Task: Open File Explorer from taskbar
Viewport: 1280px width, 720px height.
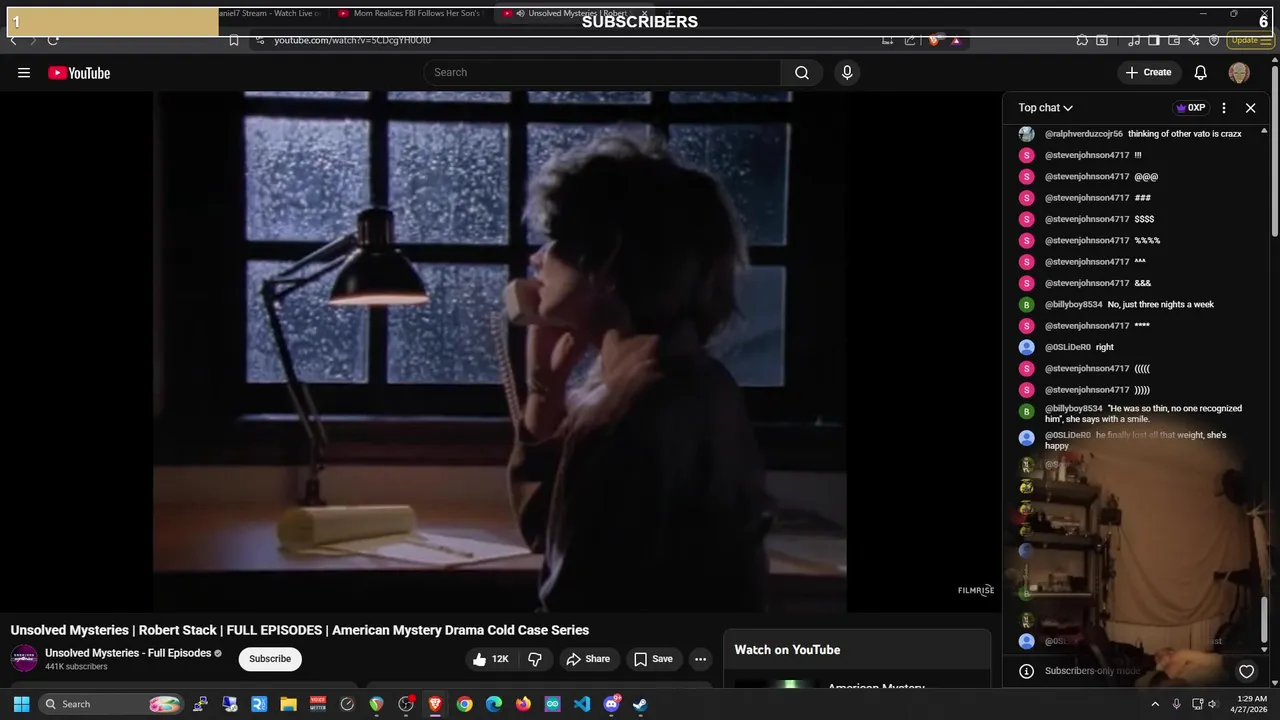Action: tap(288, 704)
